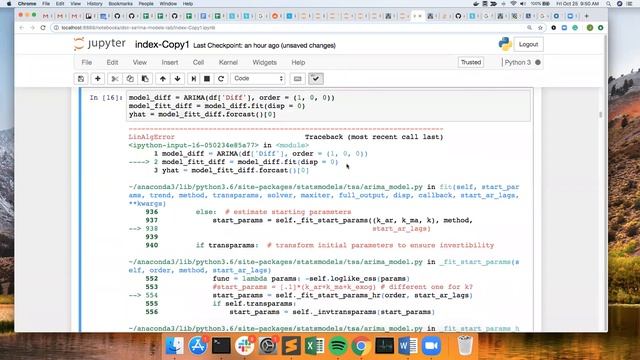The width and height of the screenshot is (640, 360).
Task: Open the cell type dropdown showing Code
Action: (258, 78)
